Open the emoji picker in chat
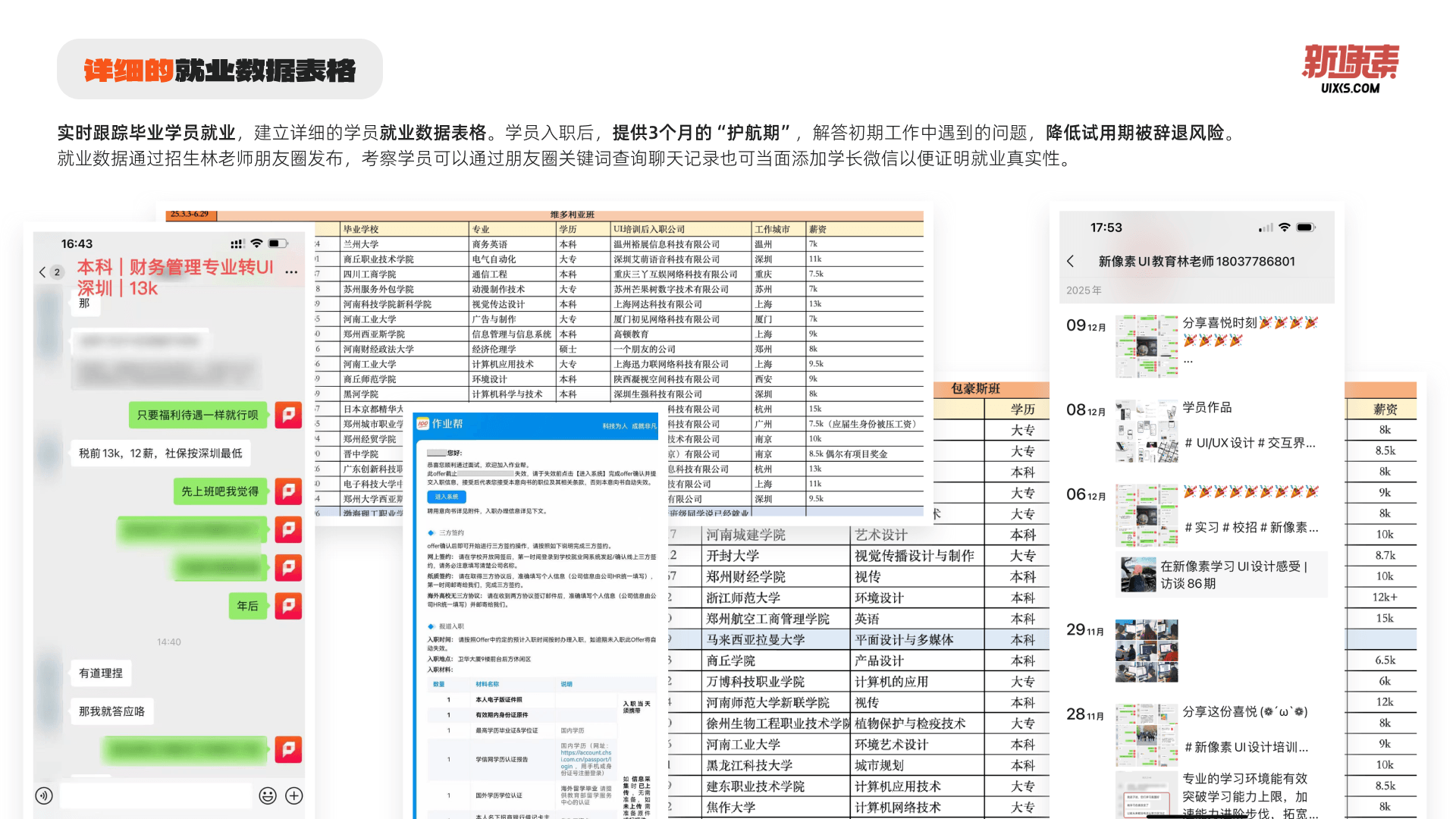 tap(268, 795)
